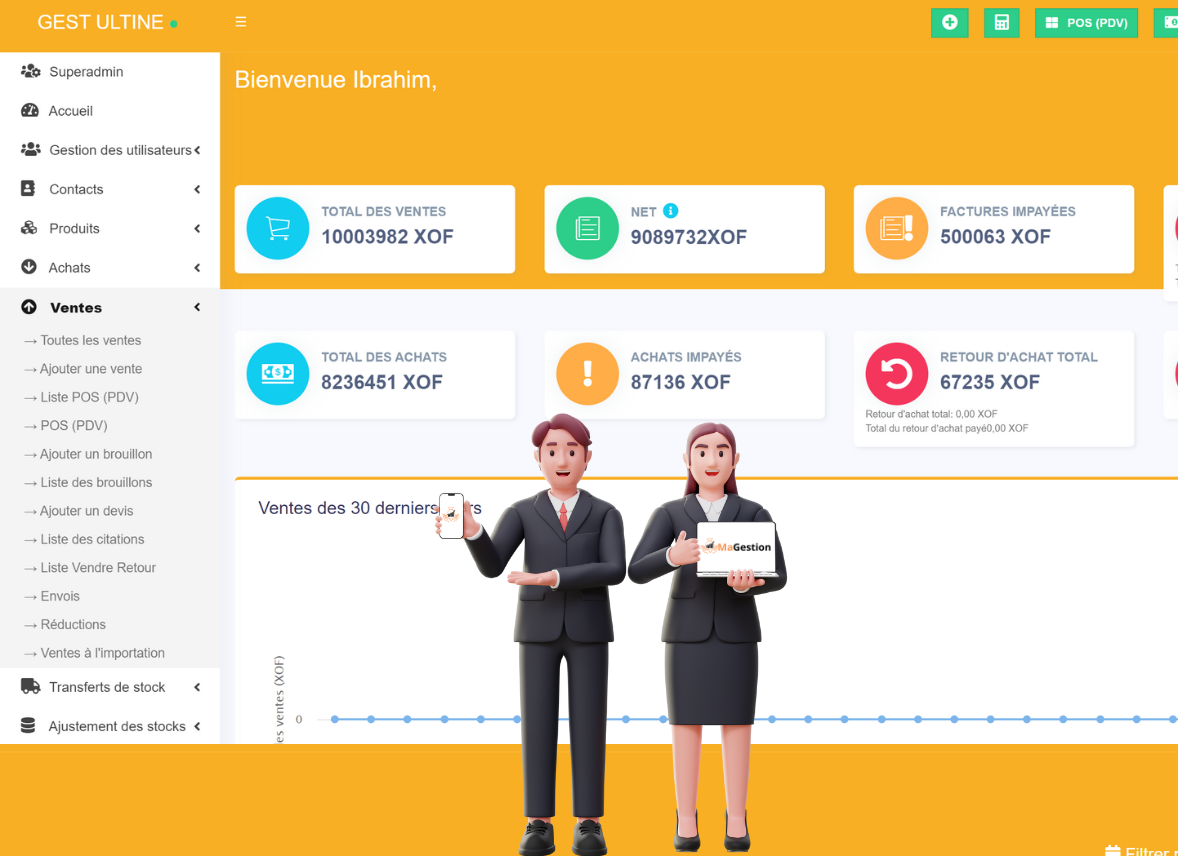Image resolution: width=1178 pixels, height=856 pixels.
Task: Open the calculator icon in header
Action: point(1001,23)
